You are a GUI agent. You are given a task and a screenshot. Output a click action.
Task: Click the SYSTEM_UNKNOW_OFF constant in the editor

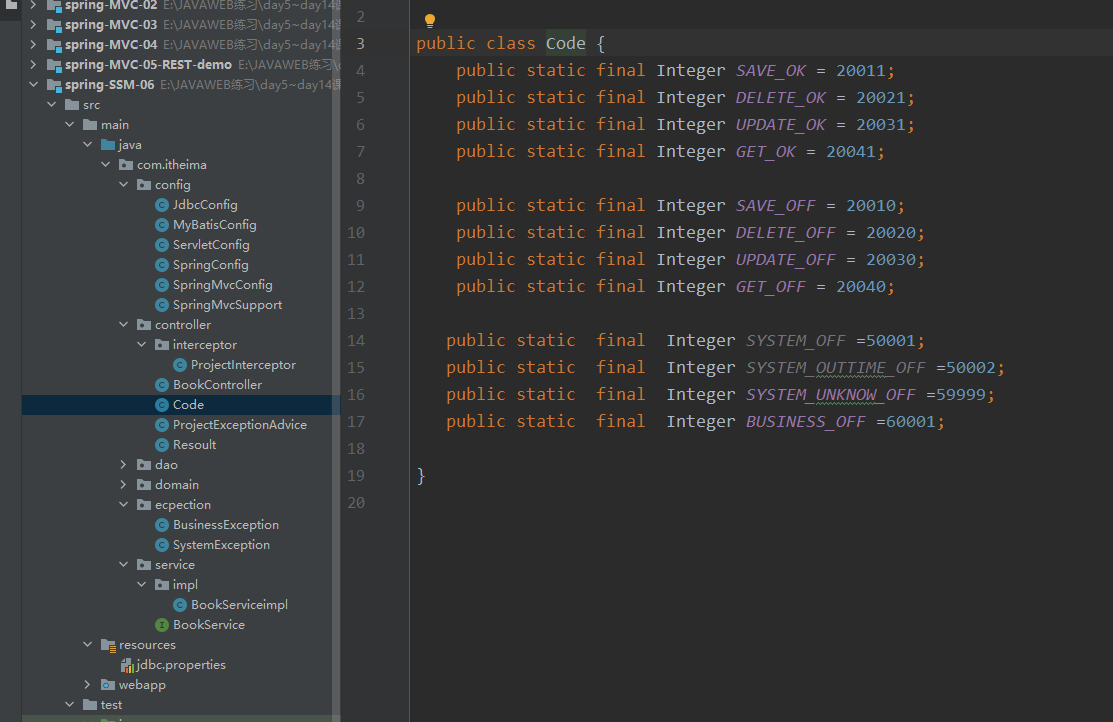(830, 395)
